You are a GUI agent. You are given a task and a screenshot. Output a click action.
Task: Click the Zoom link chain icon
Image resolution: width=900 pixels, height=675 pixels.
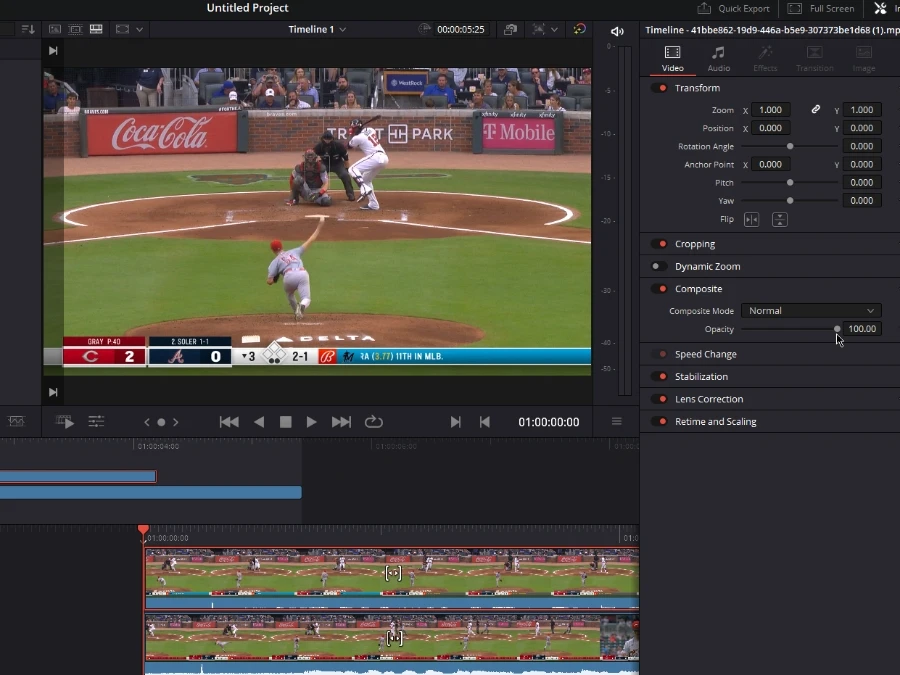[x=816, y=109]
